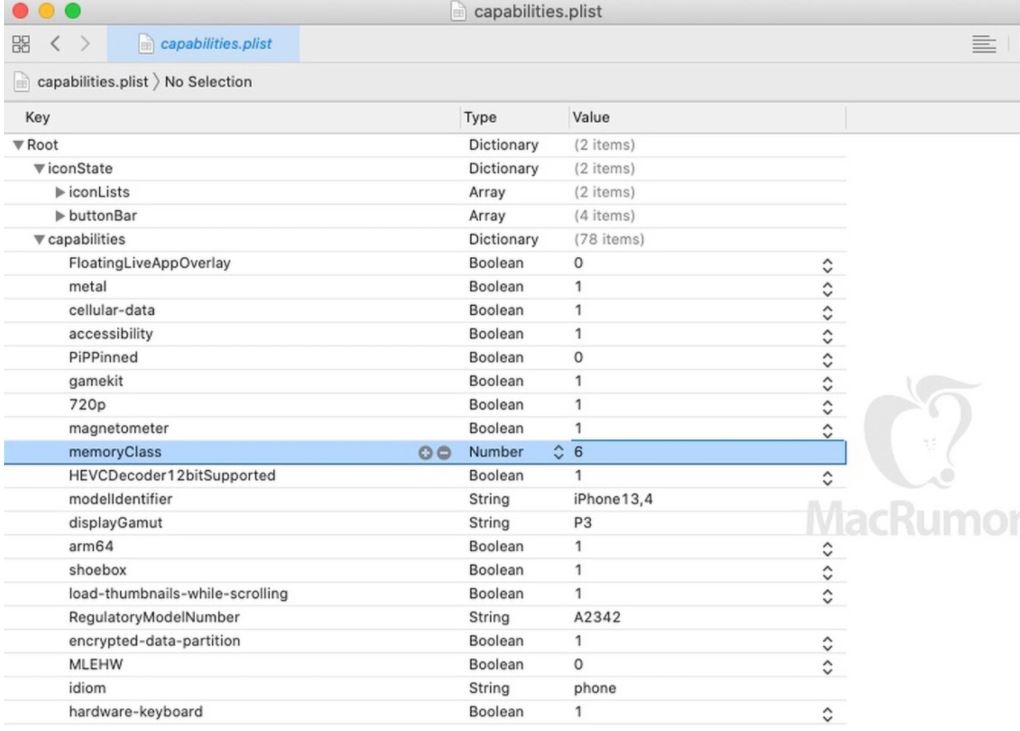Viewport: 1020px width, 731px height.
Task: Click the memoryClass value field showing 6
Action: pos(708,452)
